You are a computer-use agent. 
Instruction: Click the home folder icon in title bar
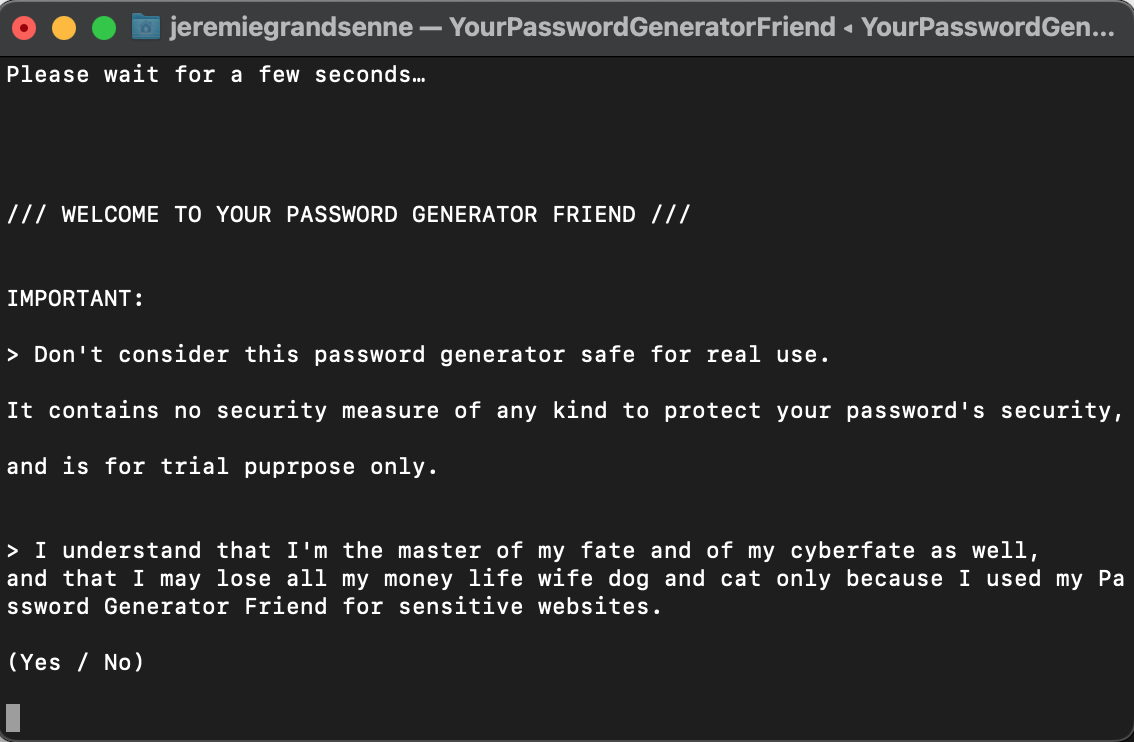coord(146,27)
